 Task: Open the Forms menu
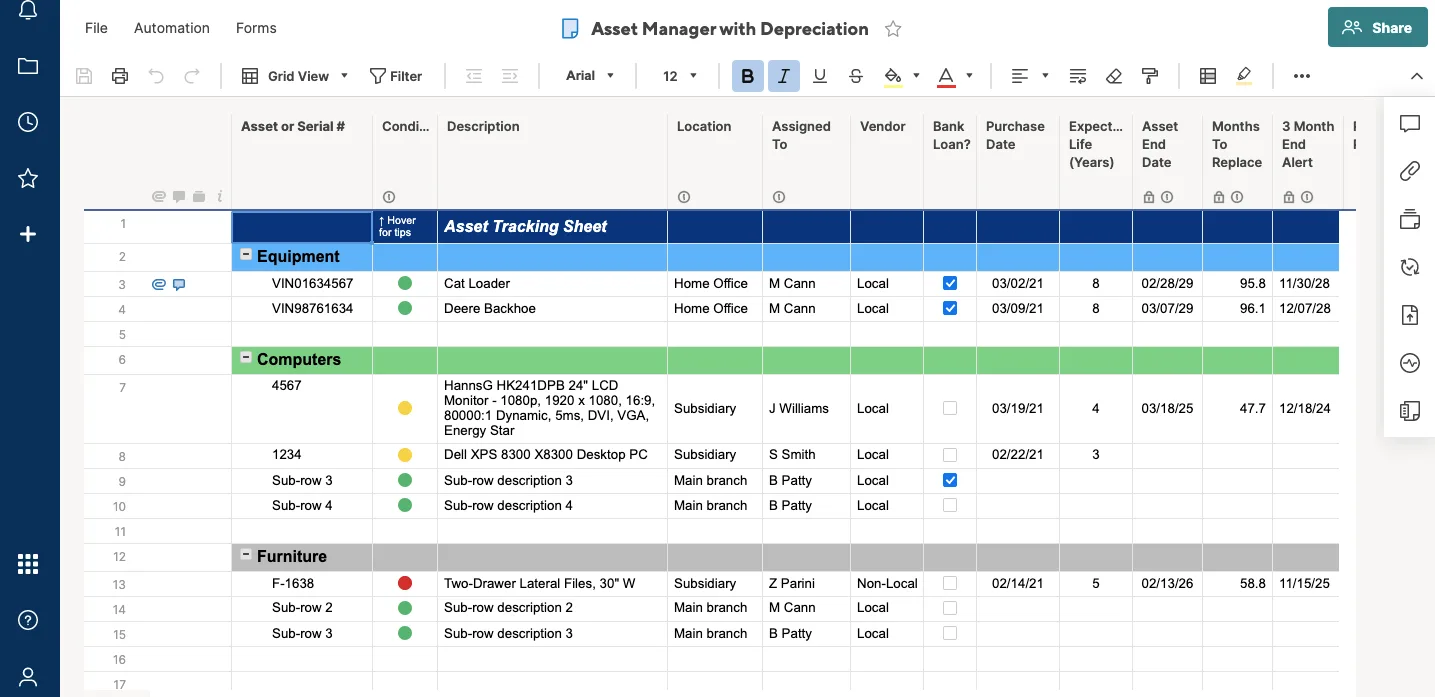pyautogui.click(x=255, y=27)
